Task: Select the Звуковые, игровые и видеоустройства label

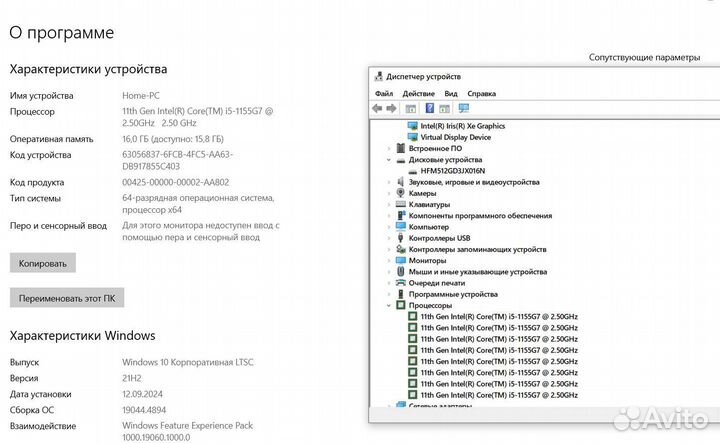Action: [x=474, y=182]
